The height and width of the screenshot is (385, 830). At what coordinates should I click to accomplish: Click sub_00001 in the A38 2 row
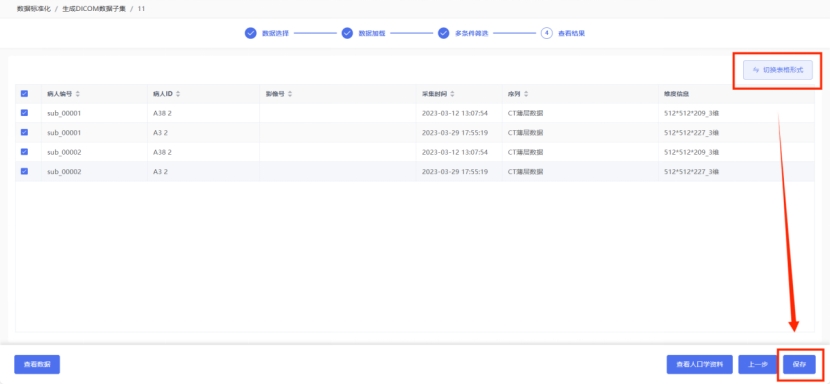(x=64, y=113)
